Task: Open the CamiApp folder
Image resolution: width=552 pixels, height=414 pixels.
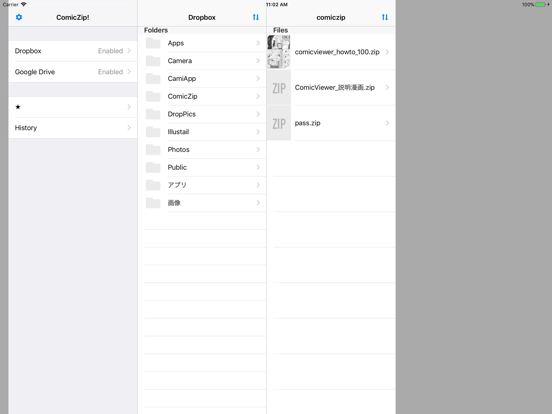Action: point(202,79)
